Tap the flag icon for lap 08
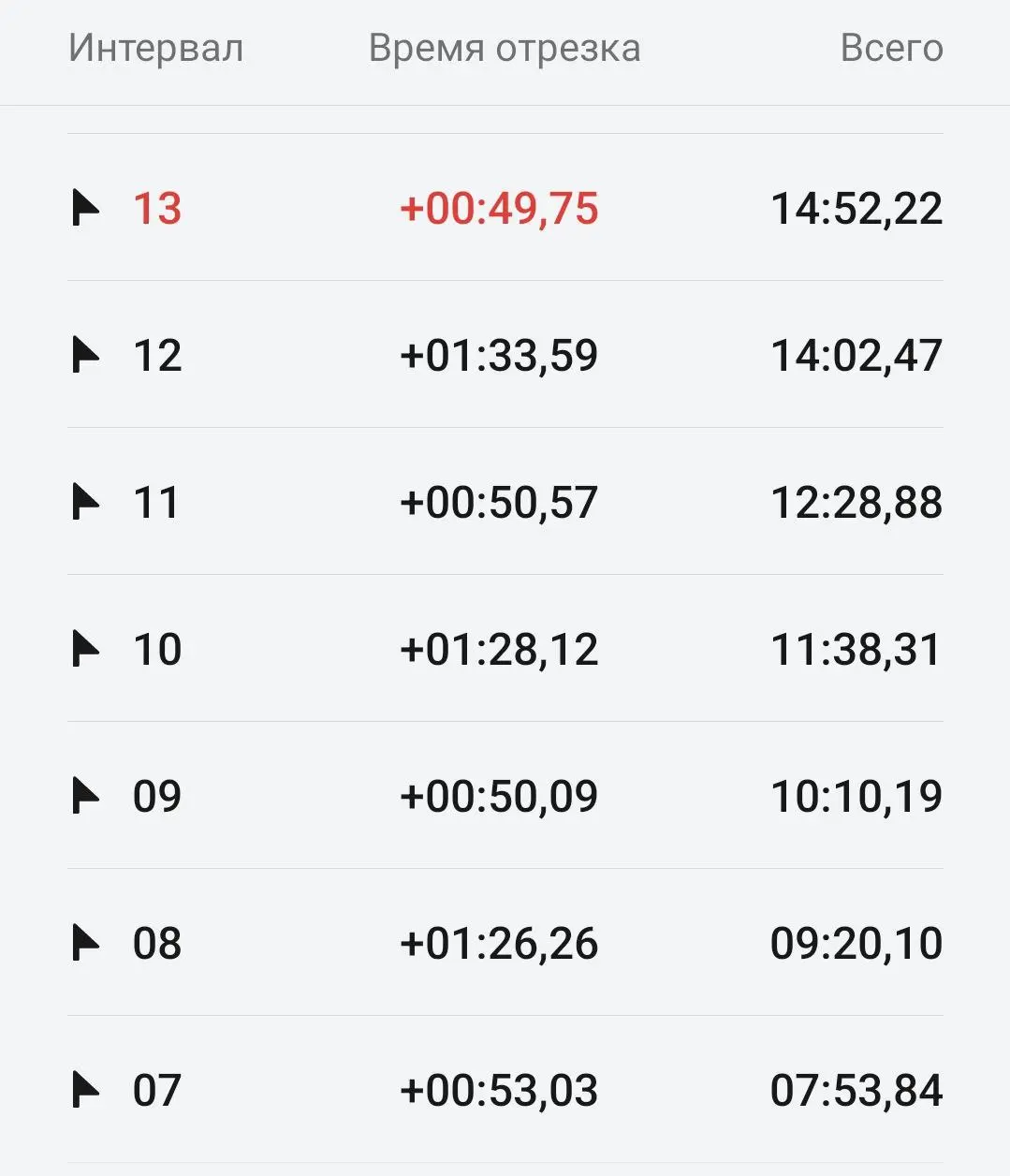The height and width of the screenshot is (1176, 1010). coord(85,943)
